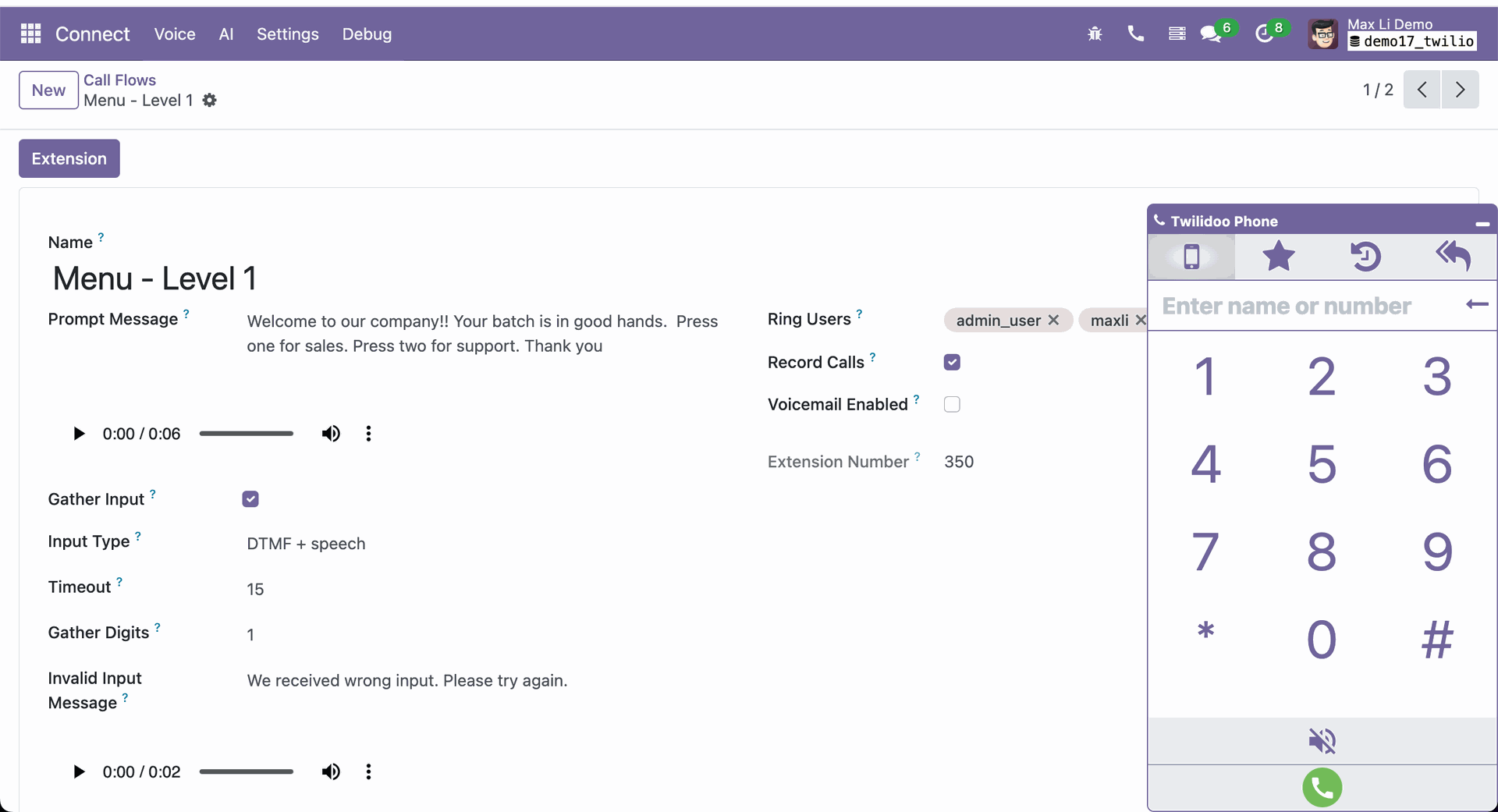
Task: Click the prompt message audio progress slider
Action: (x=246, y=434)
